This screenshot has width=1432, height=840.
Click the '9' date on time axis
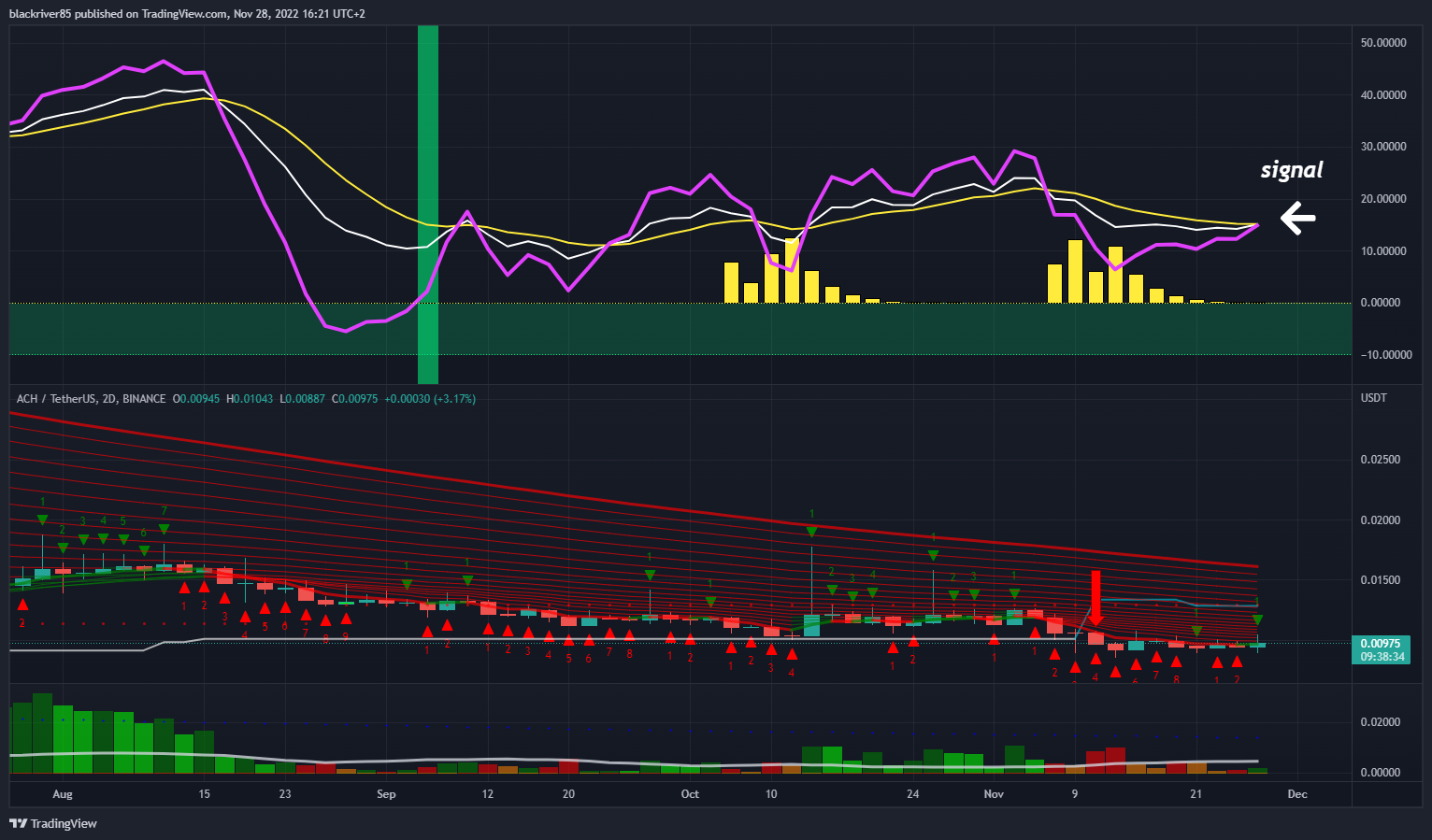point(1075,794)
